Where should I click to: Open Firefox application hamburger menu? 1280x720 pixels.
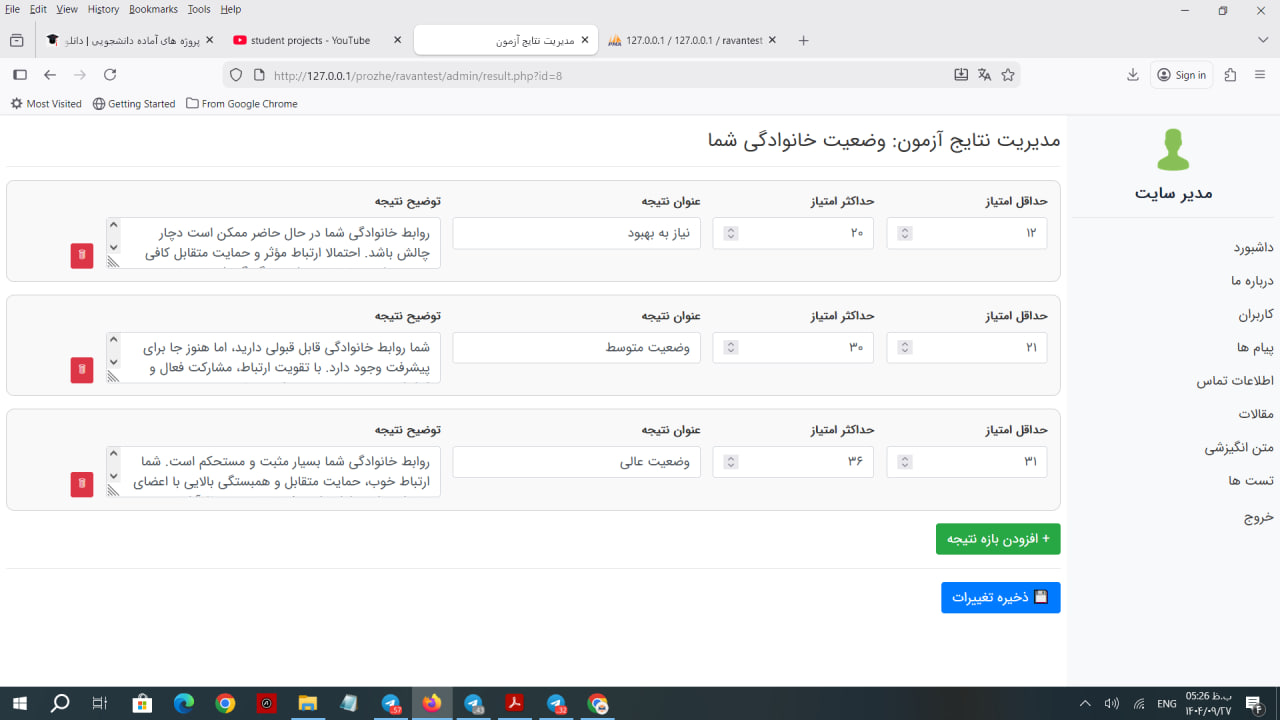point(1260,75)
